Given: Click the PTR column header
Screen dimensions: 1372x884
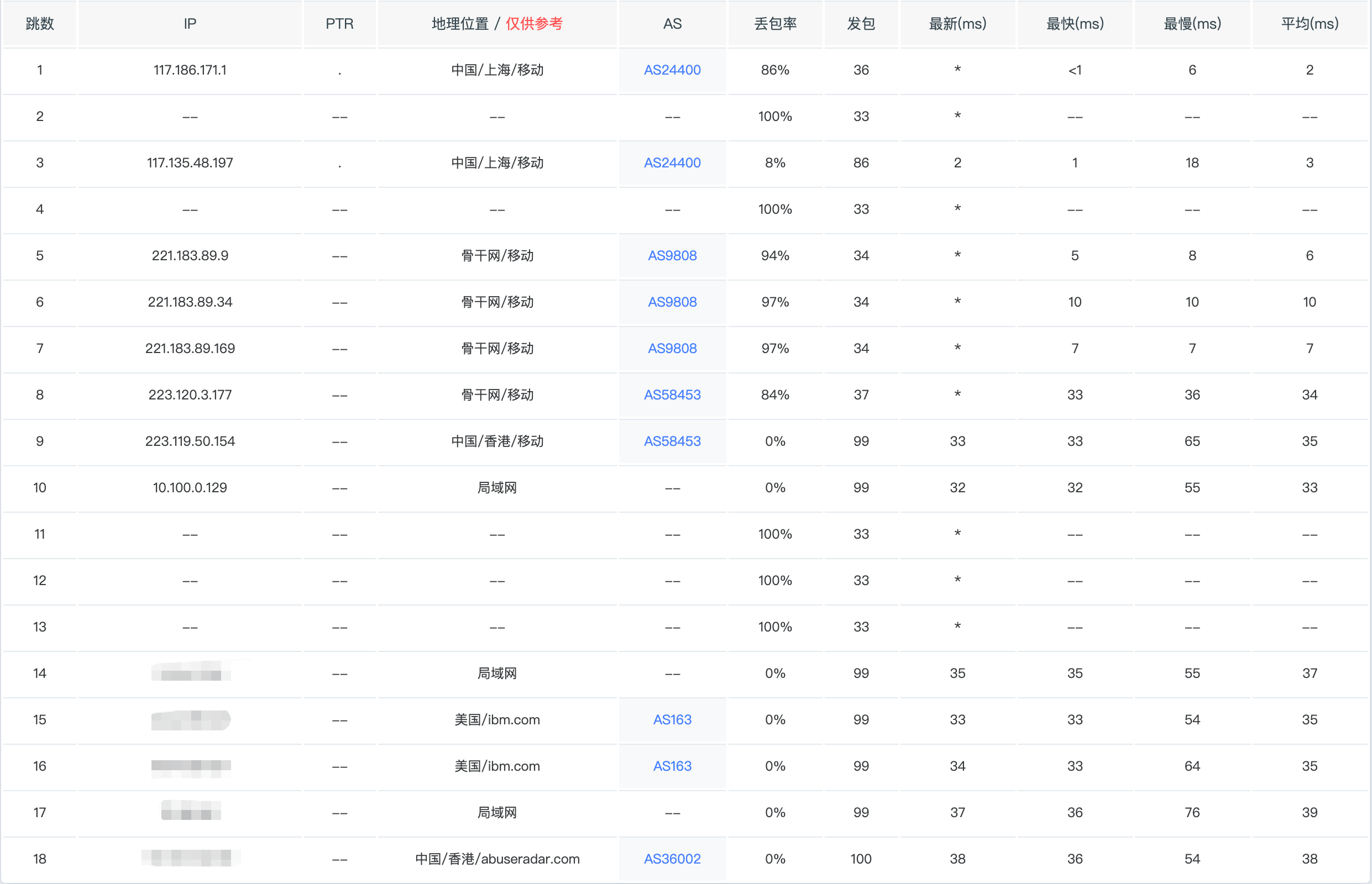Looking at the screenshot, I should click(339, 24).
